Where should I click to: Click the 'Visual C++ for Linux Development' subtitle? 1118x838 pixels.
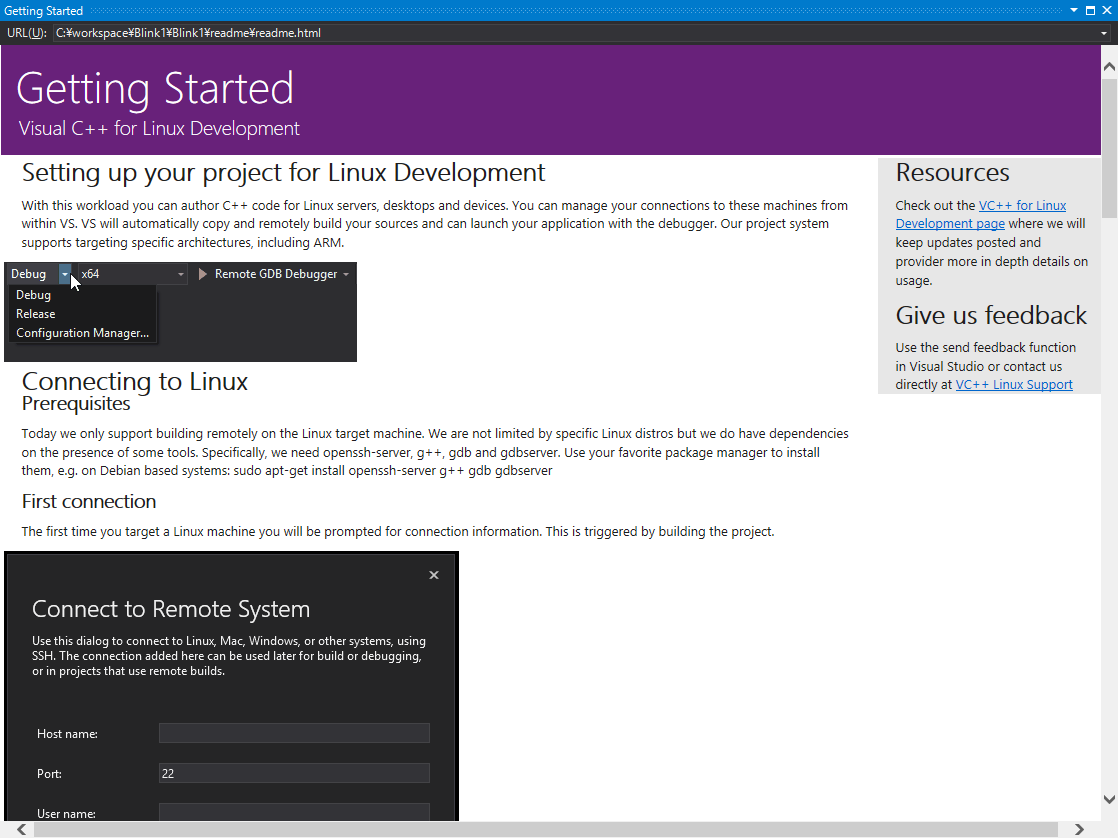pos(159,128)
